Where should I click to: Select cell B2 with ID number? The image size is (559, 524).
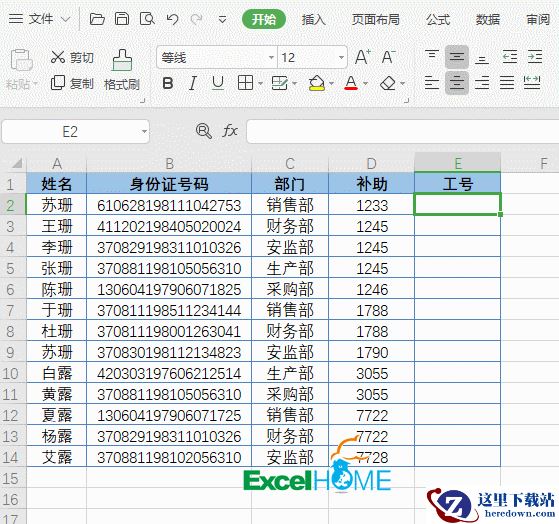click(x=169, y=205)
